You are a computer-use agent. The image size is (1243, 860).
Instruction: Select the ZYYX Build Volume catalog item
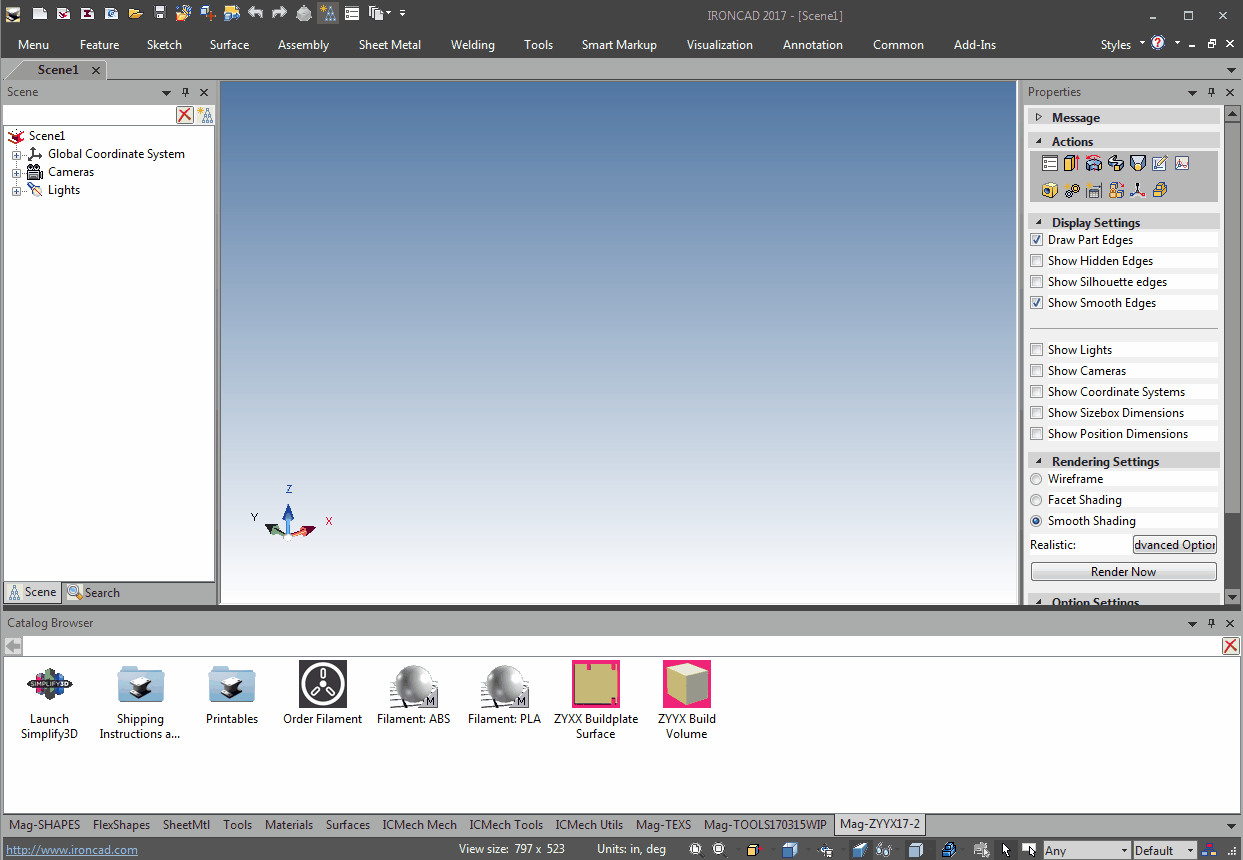point(686,685)
